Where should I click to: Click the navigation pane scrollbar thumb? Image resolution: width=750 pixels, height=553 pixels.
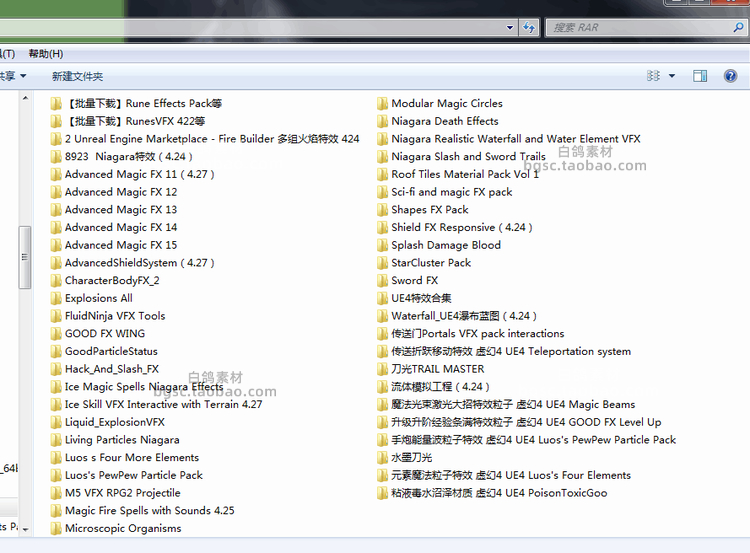[x=25, y=257]
